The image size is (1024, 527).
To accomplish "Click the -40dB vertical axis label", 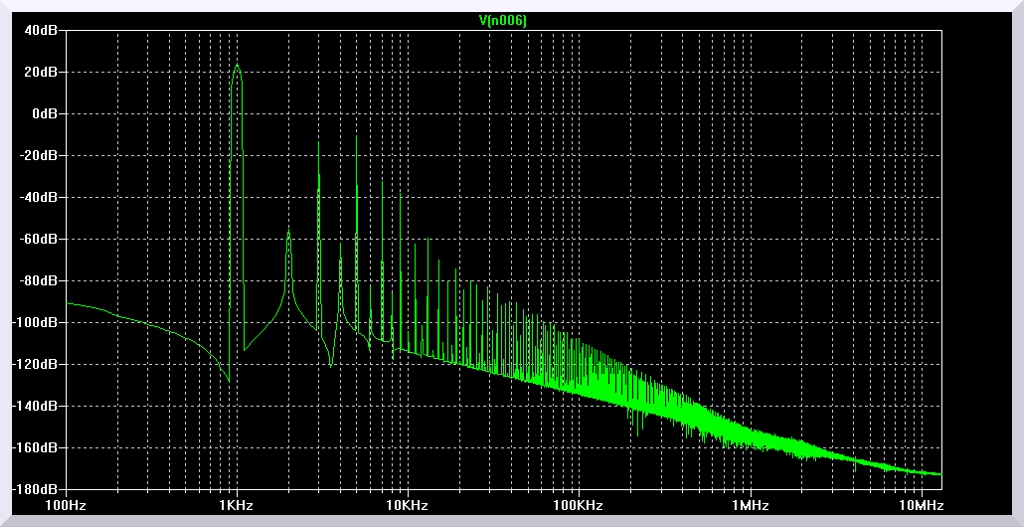I will click(x=41, y=197).
